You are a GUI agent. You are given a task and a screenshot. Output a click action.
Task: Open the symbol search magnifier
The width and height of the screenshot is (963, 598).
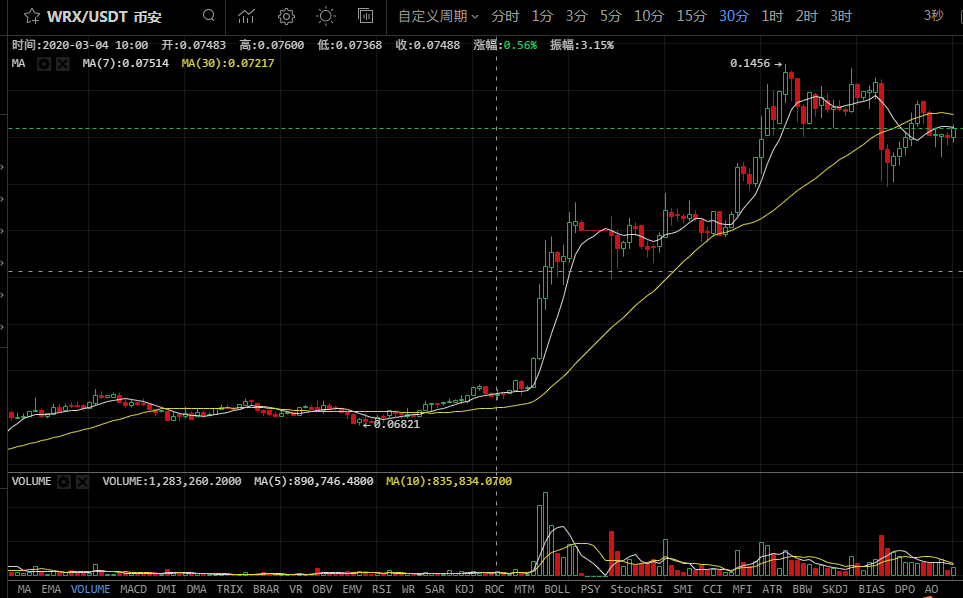[x=209, y=15]
